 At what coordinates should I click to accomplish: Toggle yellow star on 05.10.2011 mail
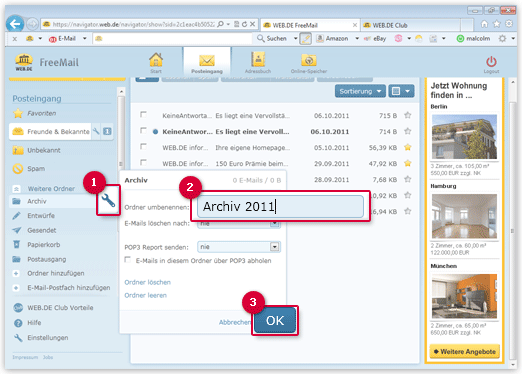tap(407, 147)
